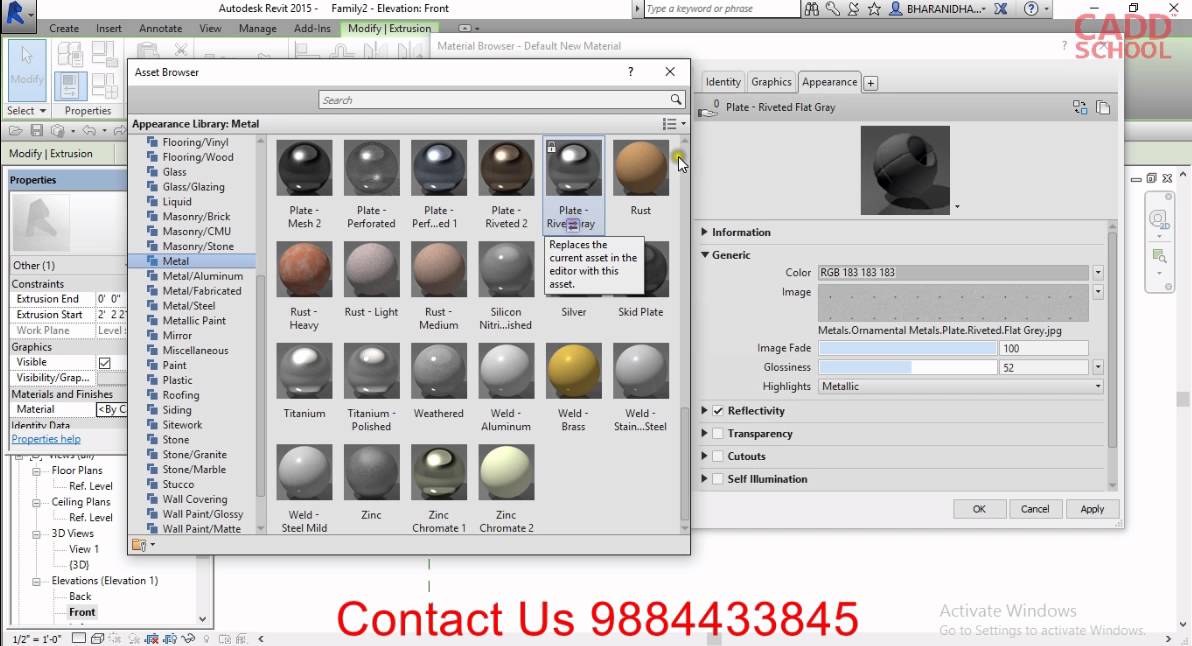Image resolution: width=1192 pixels, height=646 pixels.
Task: Add a new asset tab with plus button
Action: [870, 83]
